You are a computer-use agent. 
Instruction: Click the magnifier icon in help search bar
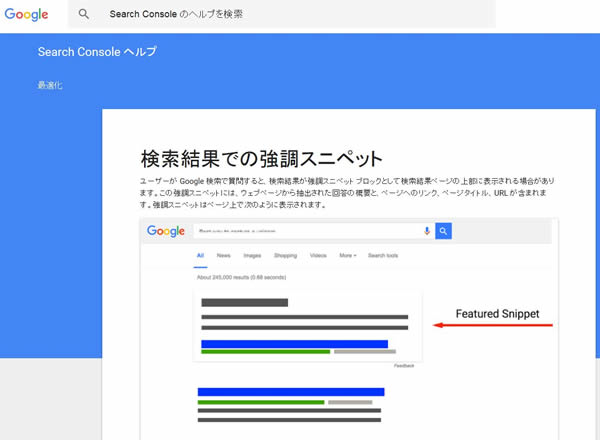point(84,14)
